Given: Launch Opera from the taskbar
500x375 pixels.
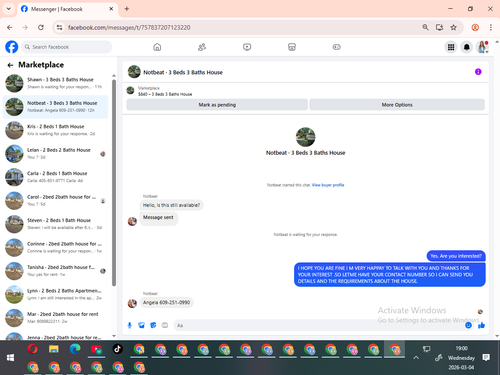Looking at the screenshot, I should point(32,349).
